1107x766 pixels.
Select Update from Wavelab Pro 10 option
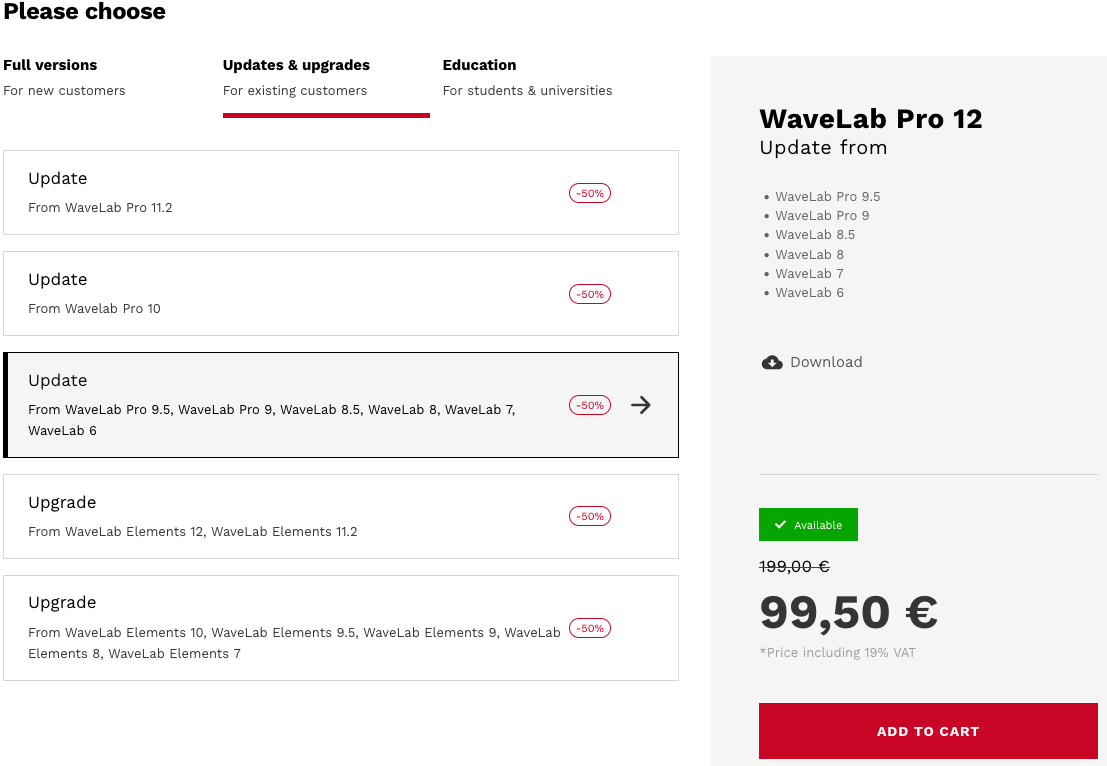pyautogui.click(x=300, y=294)
